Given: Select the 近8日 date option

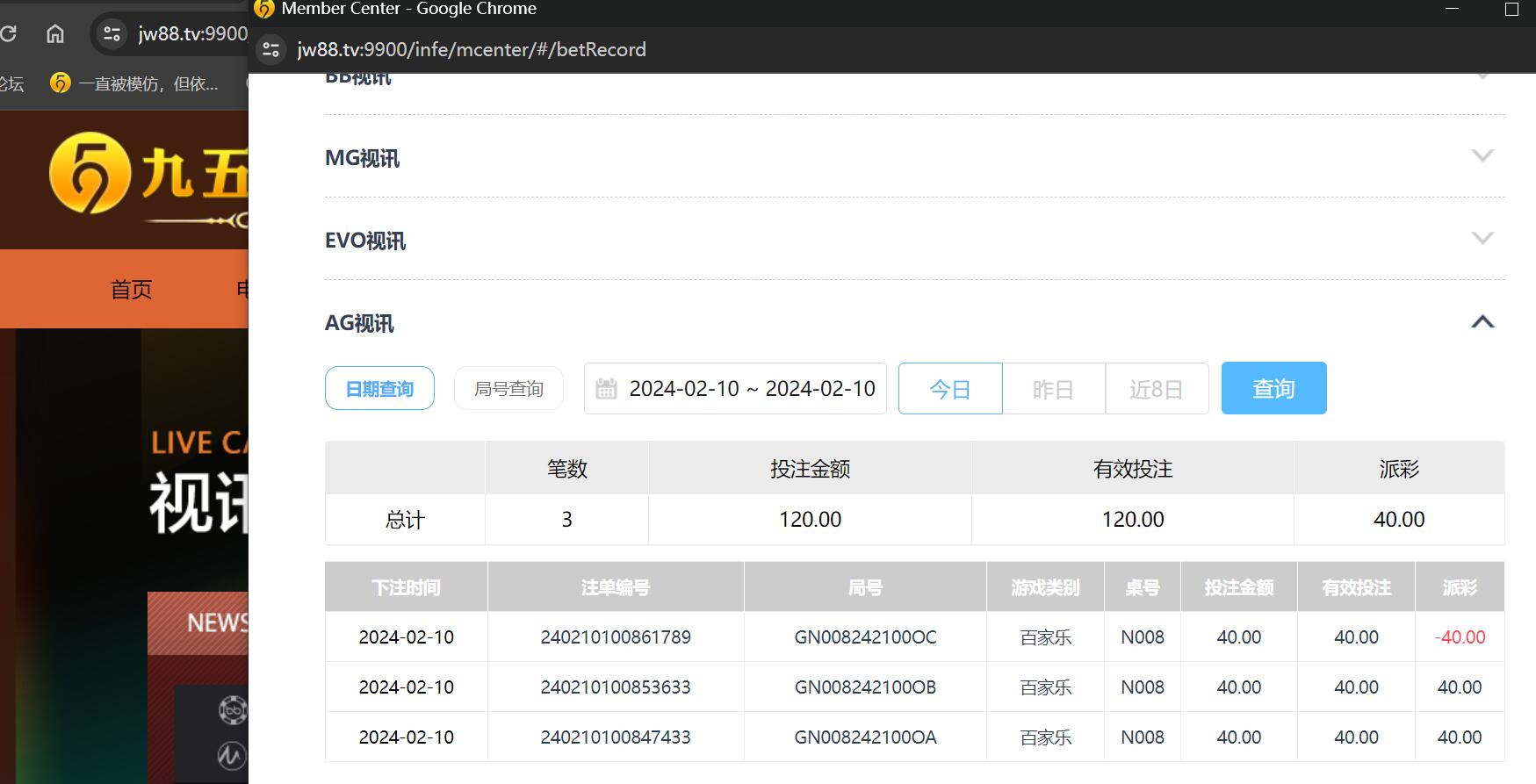Looking at the screenshot, I should tap(1156, 389).
